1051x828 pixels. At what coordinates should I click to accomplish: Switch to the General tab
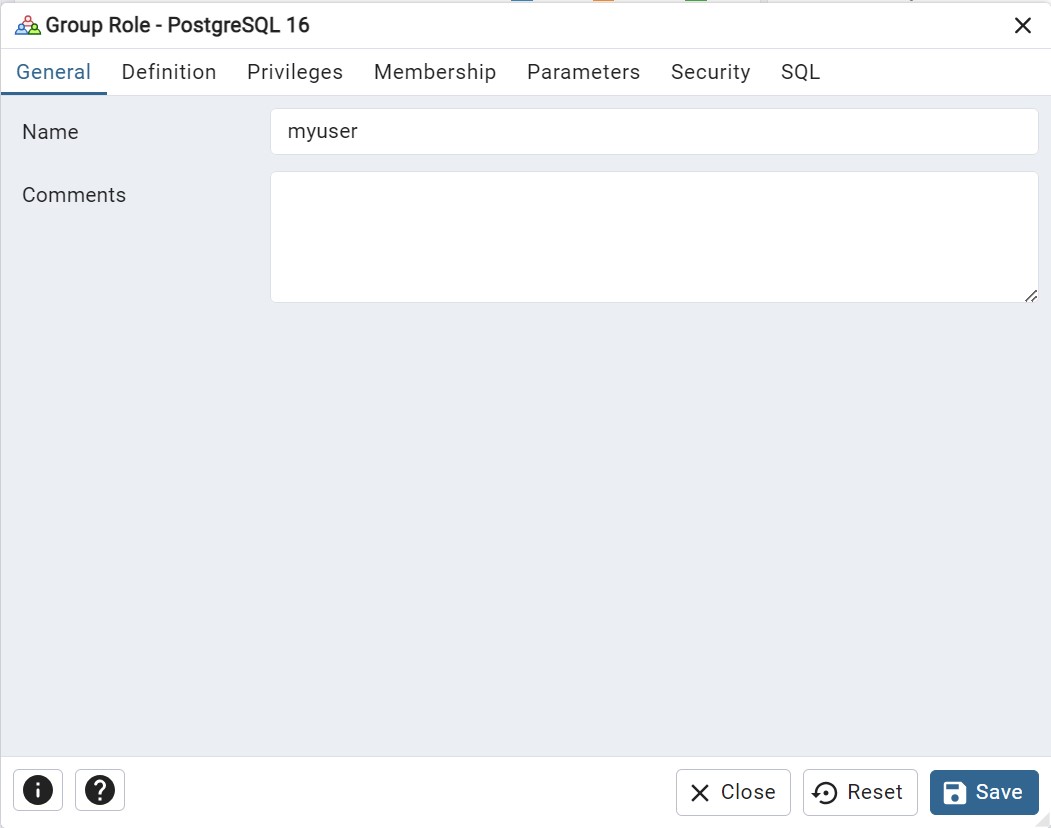pos(54,72)
